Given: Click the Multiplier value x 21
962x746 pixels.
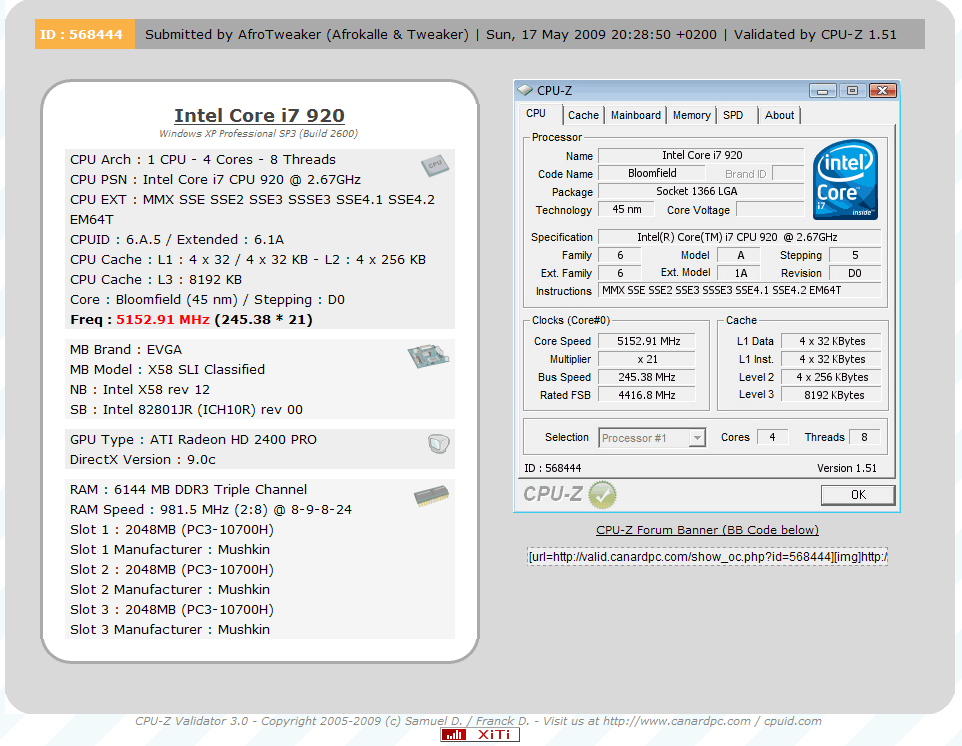Looking at the screenshot, I should [x=647, y=360].
